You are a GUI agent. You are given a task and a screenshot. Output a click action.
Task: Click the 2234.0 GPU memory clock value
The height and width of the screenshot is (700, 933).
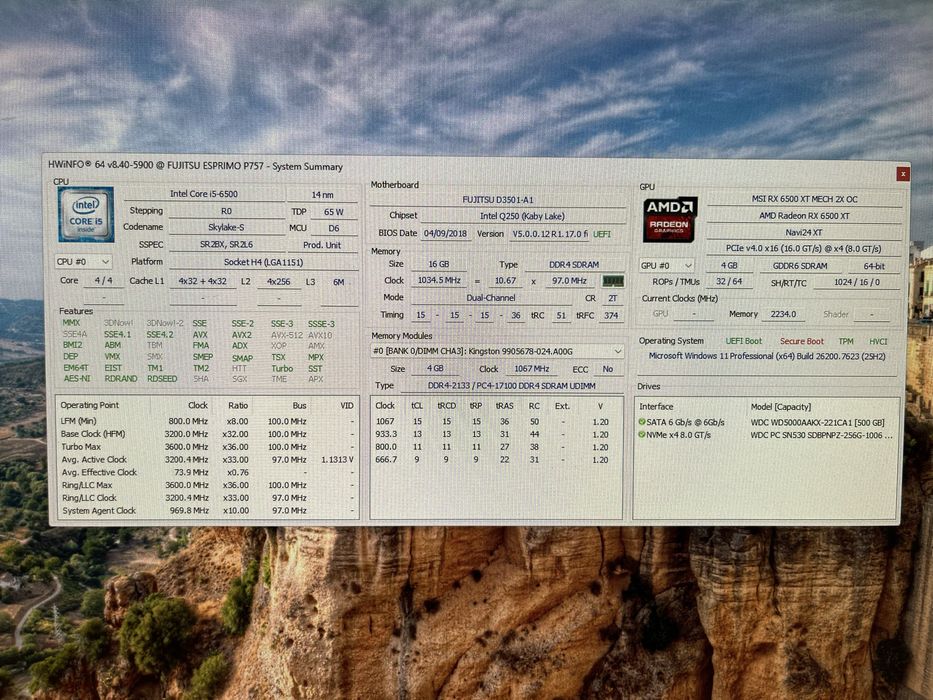pos(783,314)
